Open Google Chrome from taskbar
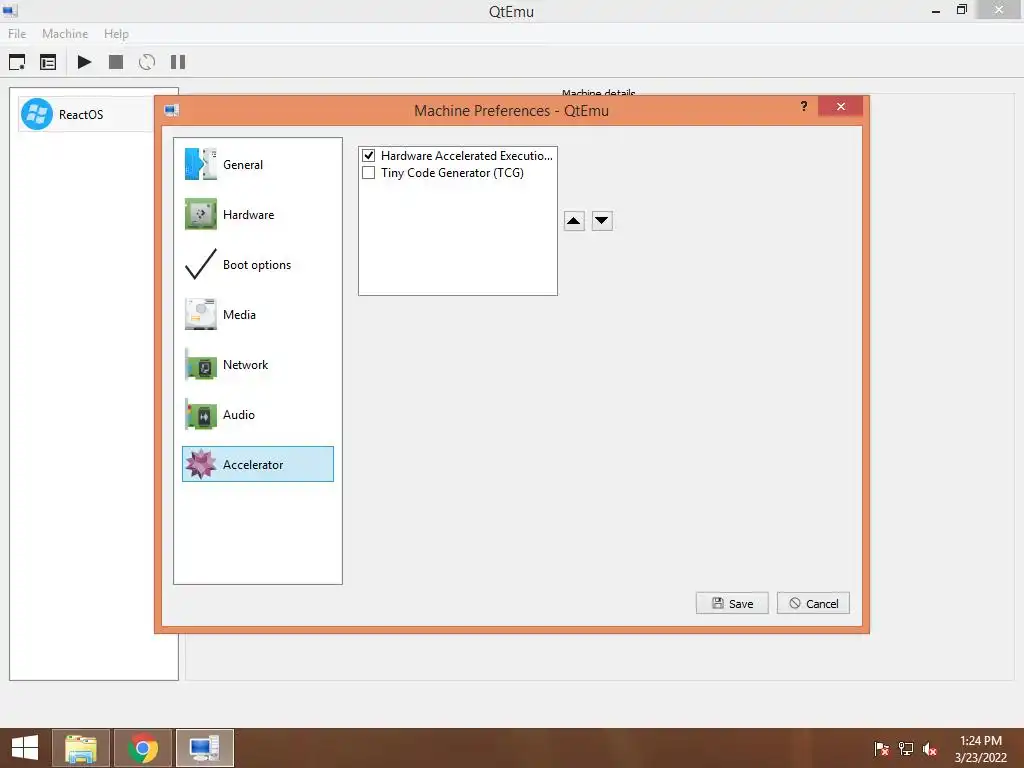Screen dimensions: 1024x768 tap(143, 748)
